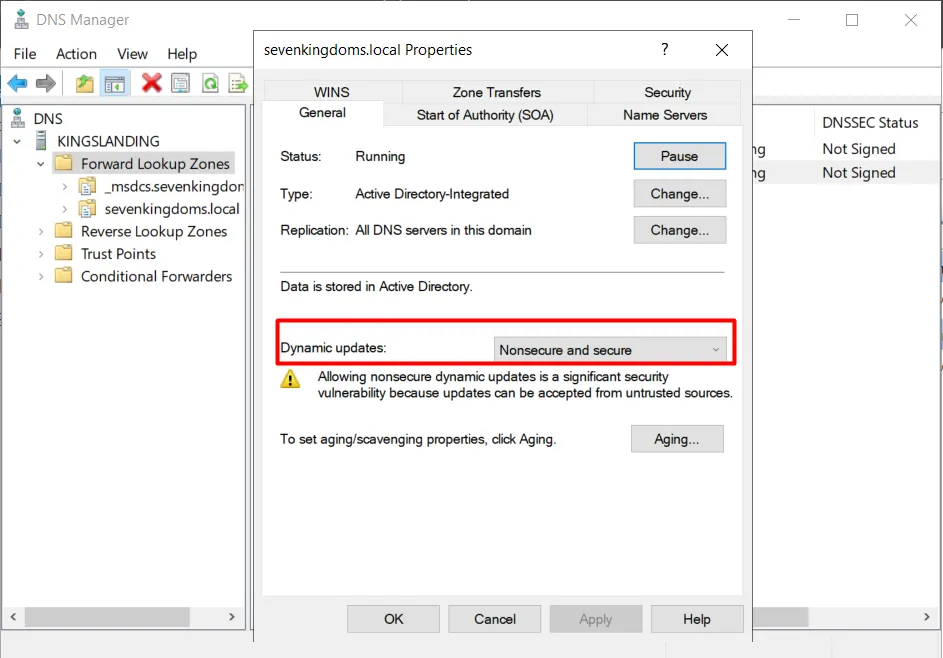Click the Change button next to Replication
This screenshot has width=943, height=658.
(x=679, y=230)
